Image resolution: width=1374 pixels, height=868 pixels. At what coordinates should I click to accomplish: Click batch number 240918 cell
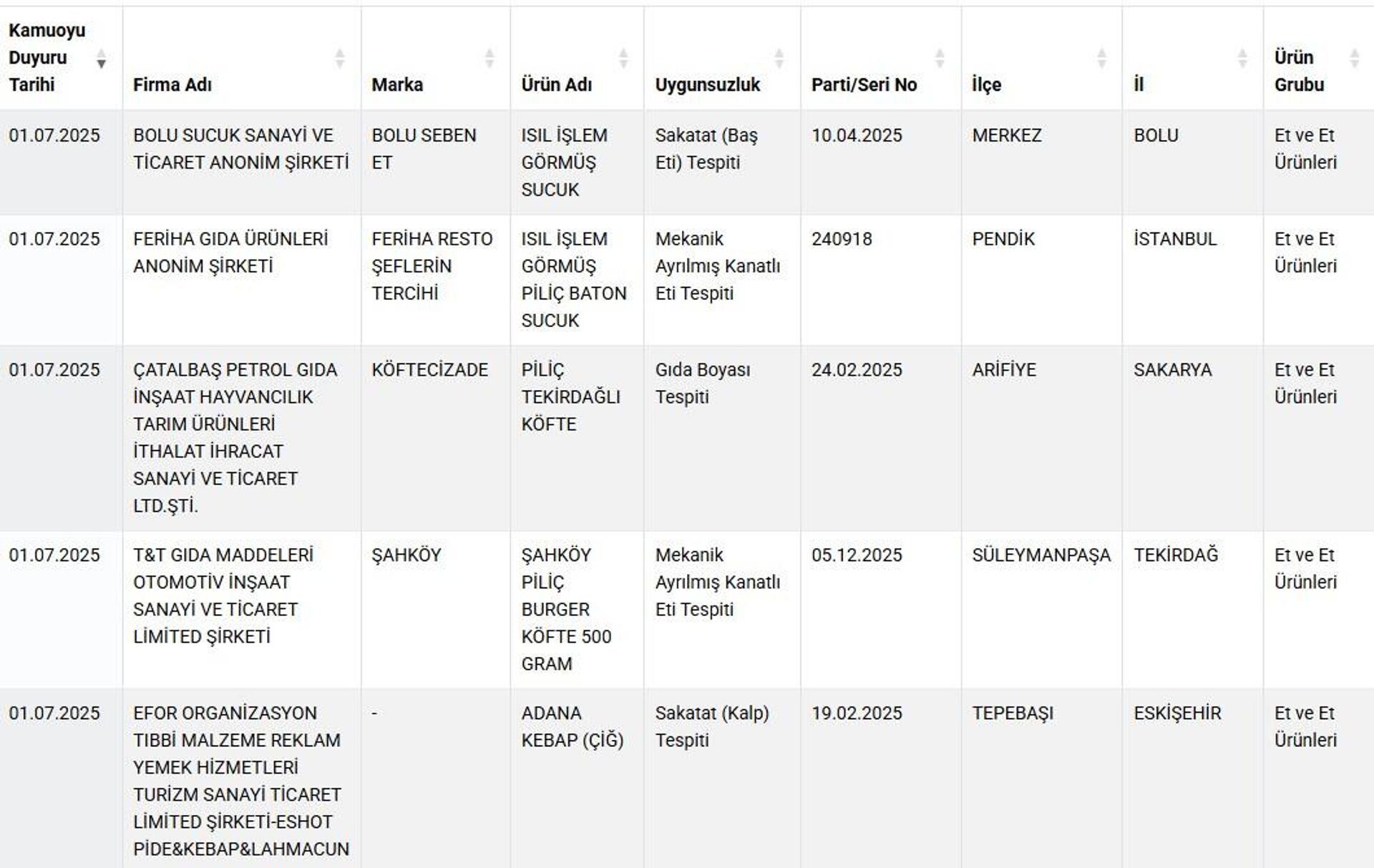coord(842,239)
